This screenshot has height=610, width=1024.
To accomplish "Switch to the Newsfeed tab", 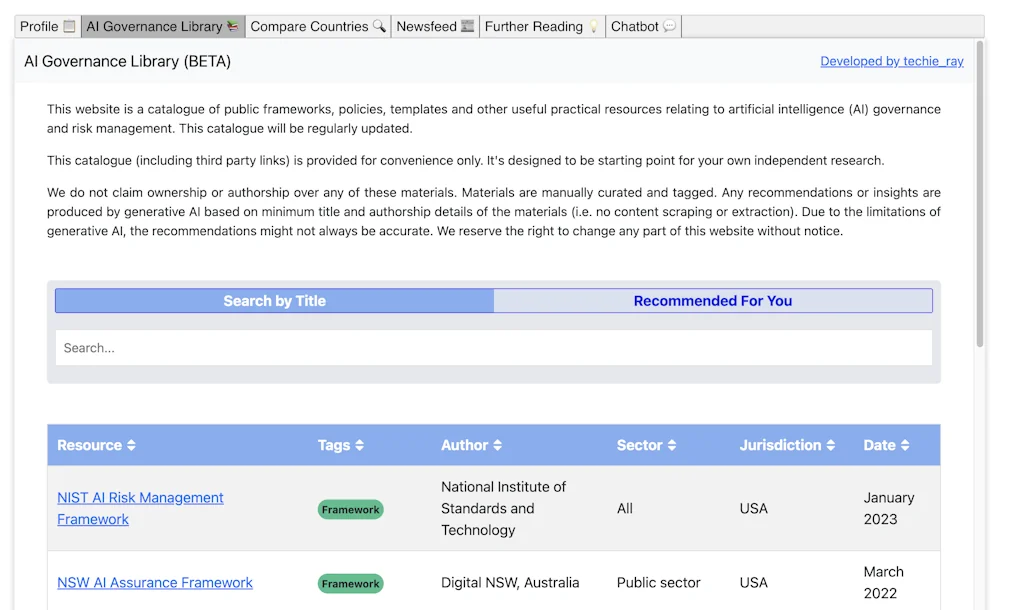I will (x=435, y=27).
